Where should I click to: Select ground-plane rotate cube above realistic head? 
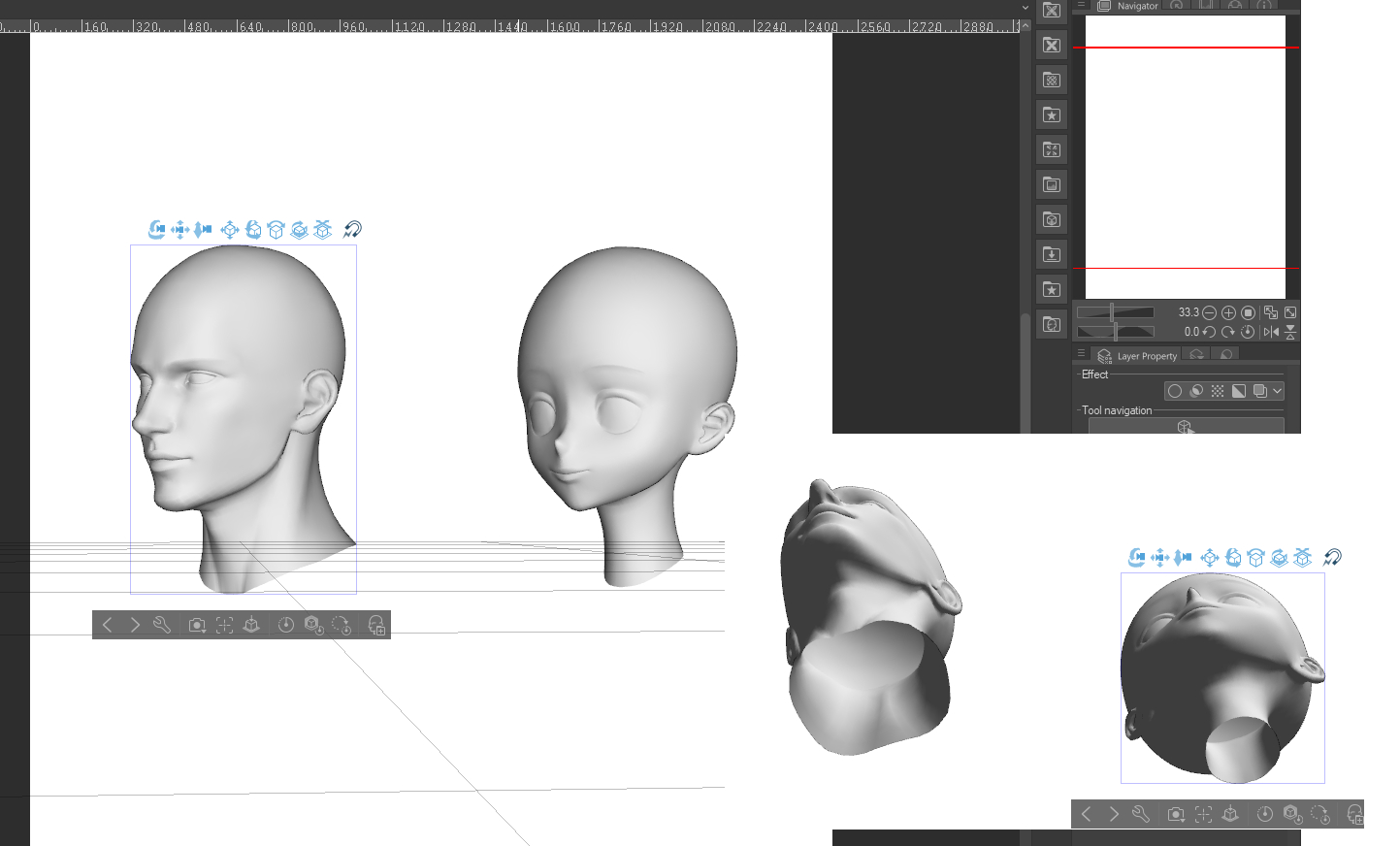point(300,230)
